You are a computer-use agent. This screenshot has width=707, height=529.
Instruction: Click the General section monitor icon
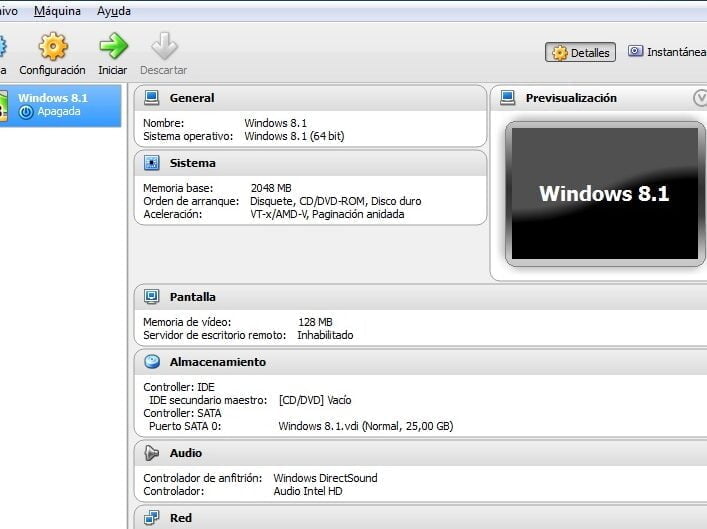coord(152,98)
